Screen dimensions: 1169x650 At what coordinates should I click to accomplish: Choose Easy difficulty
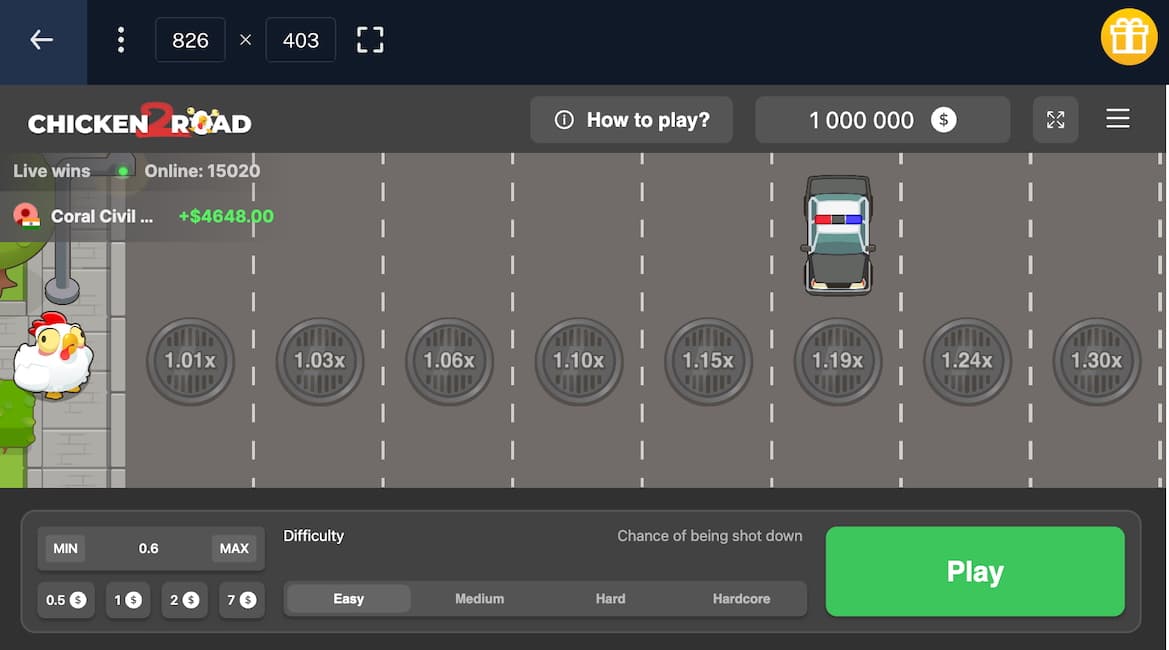tap(348, 599)
